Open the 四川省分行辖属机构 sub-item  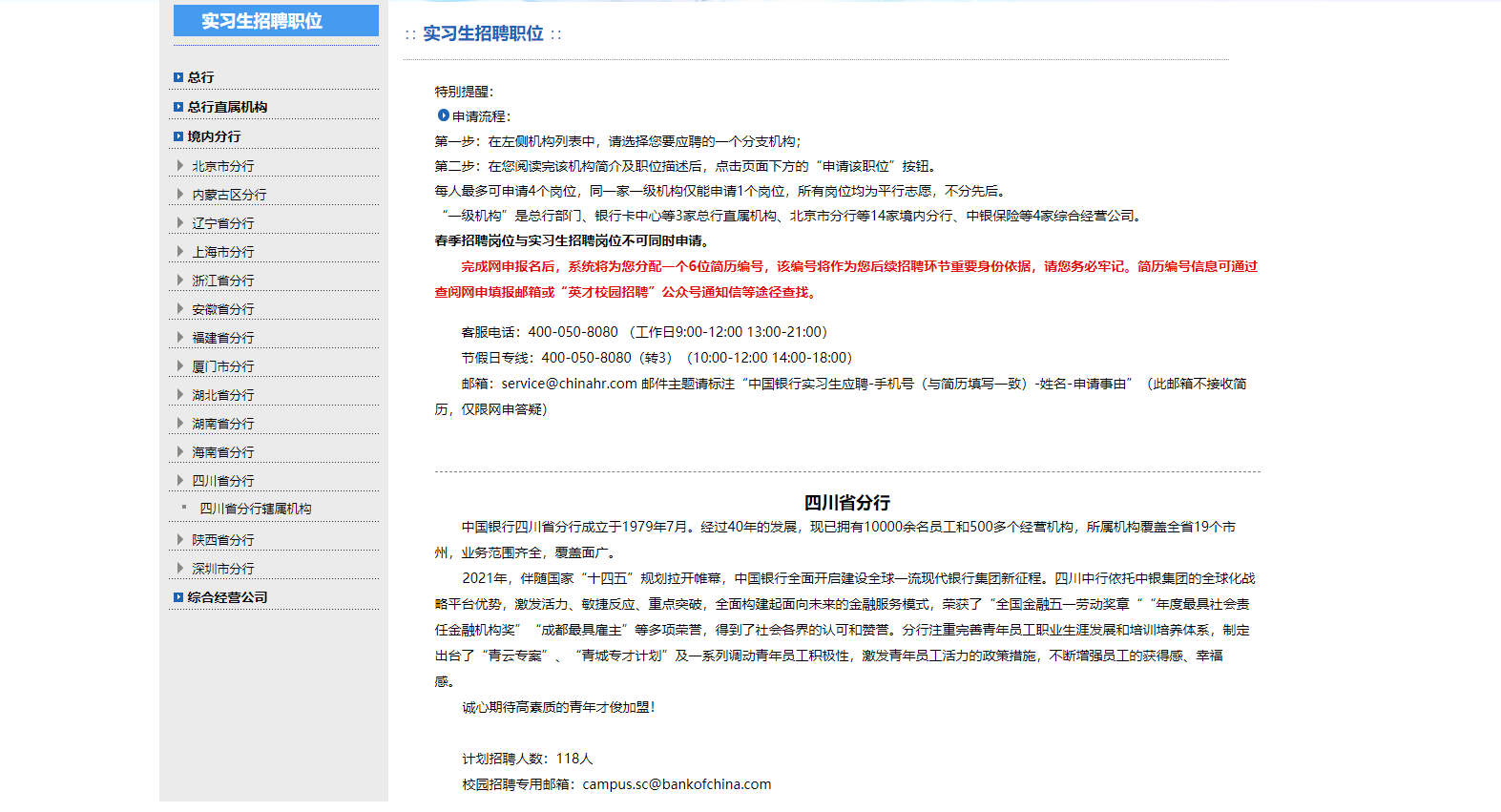click(256, 509)
